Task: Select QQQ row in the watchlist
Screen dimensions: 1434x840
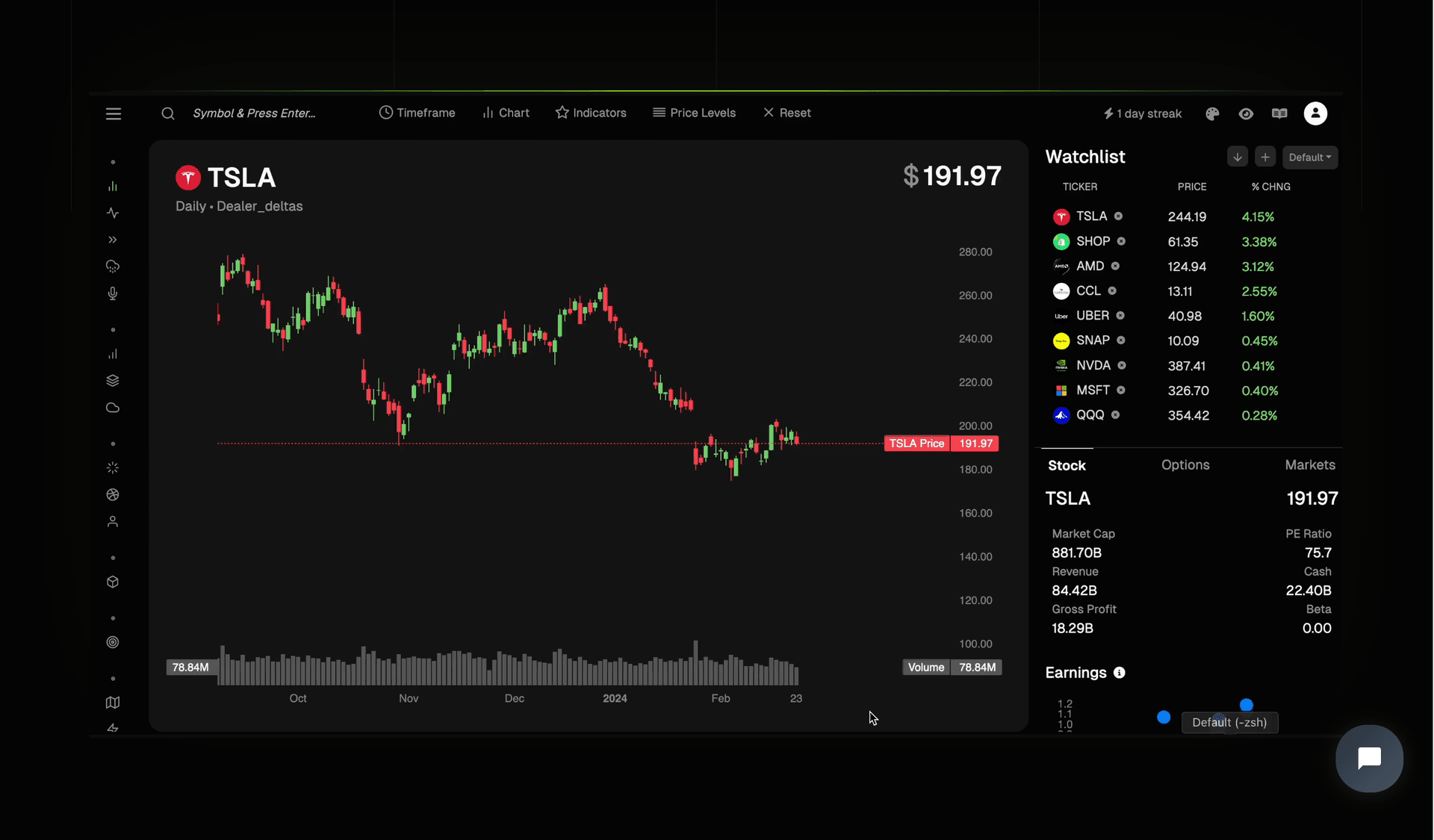Action: point(1192,415)
